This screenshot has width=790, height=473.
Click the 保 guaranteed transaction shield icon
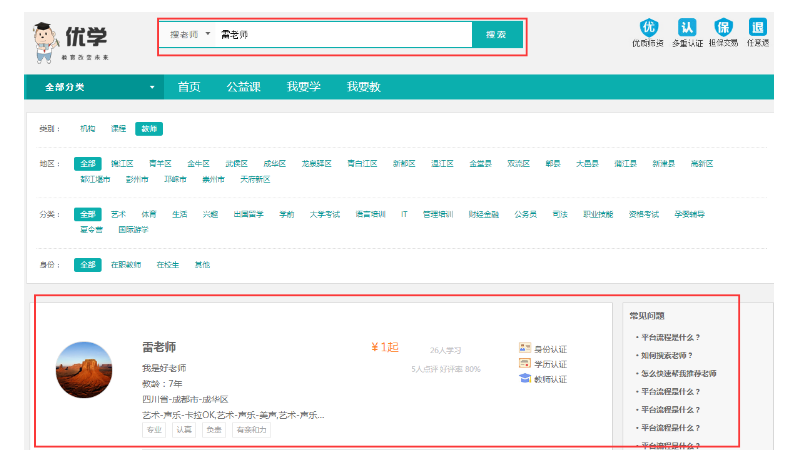[722, 27]
